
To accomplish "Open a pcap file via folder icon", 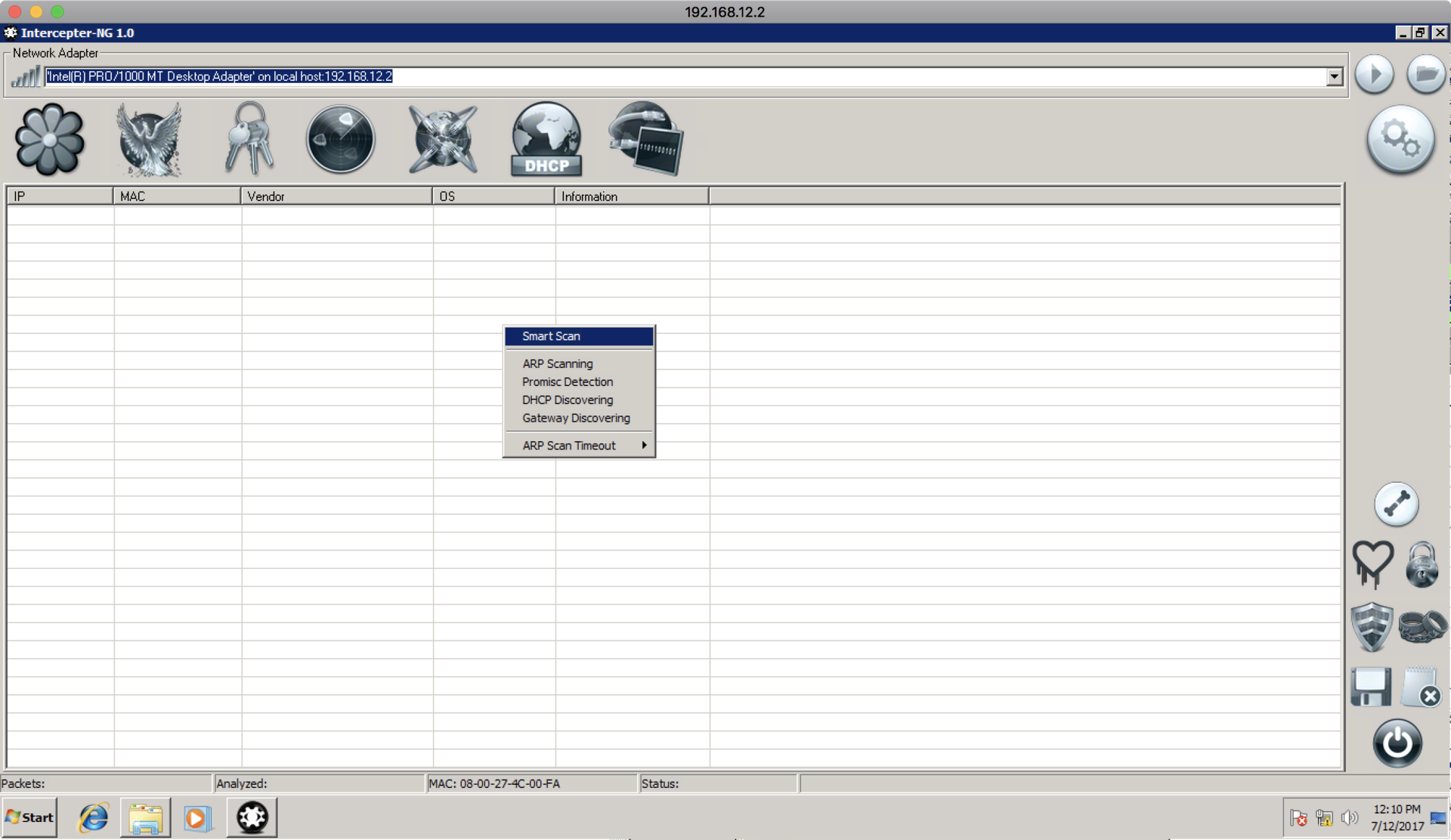I will pos(1426,75).
